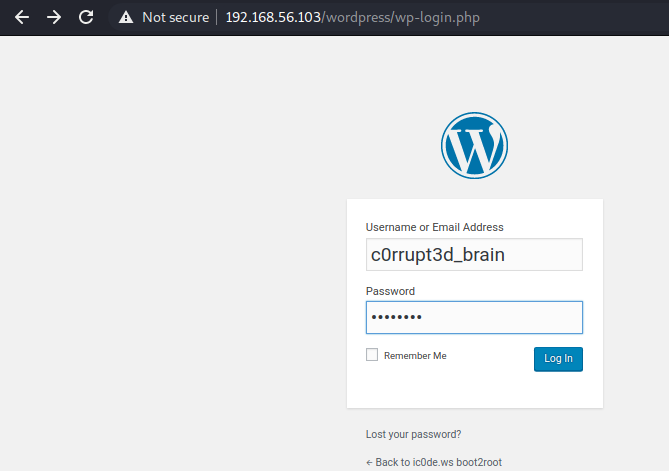Click the Remember Me text label
The image size is (669, 471).
(415, 356)
